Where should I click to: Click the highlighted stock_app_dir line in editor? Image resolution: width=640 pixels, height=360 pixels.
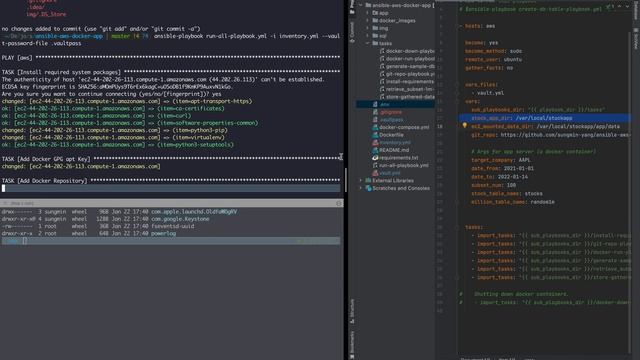coord(546,118)
